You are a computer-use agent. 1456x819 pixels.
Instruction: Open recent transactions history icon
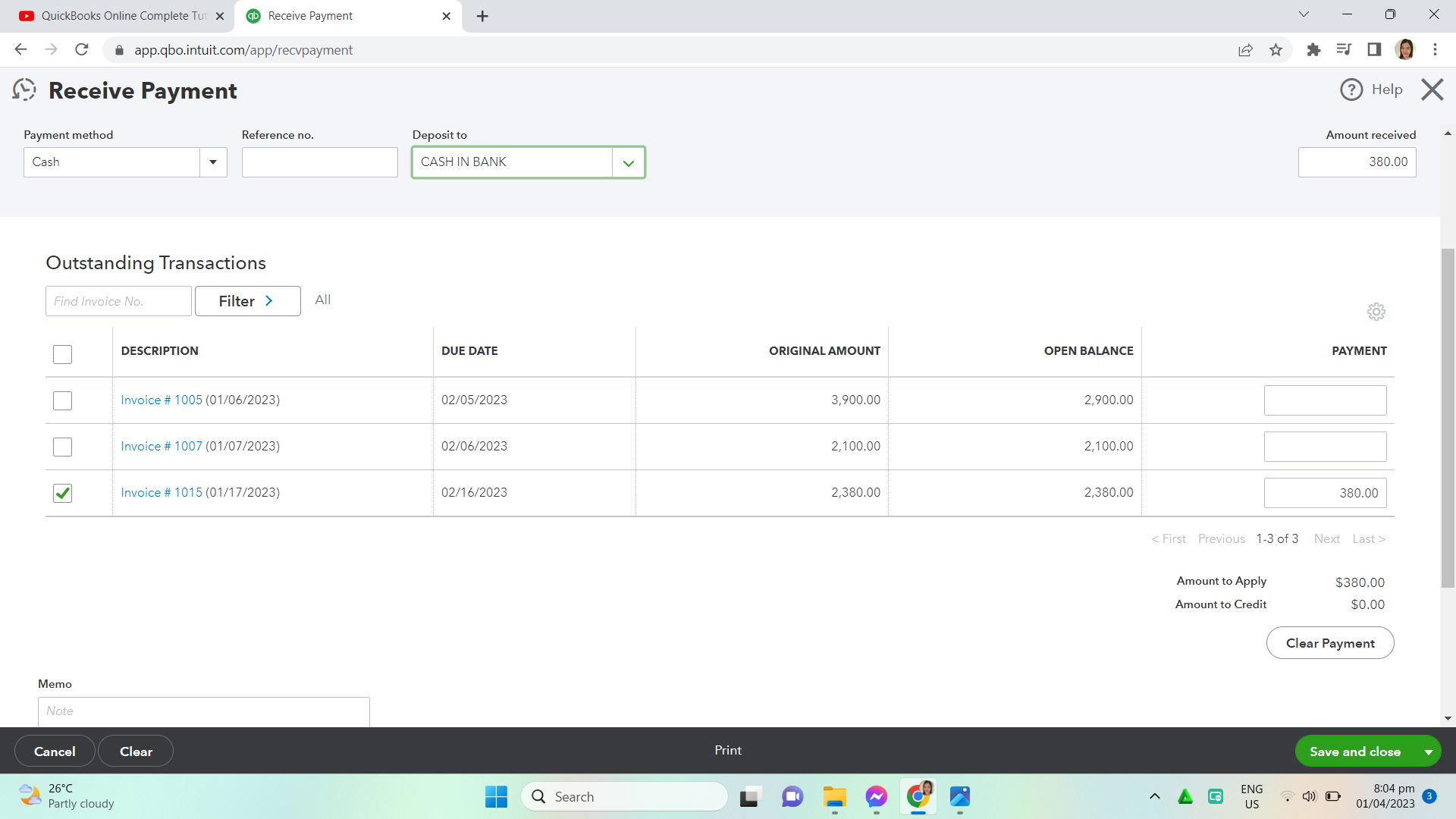24,90
